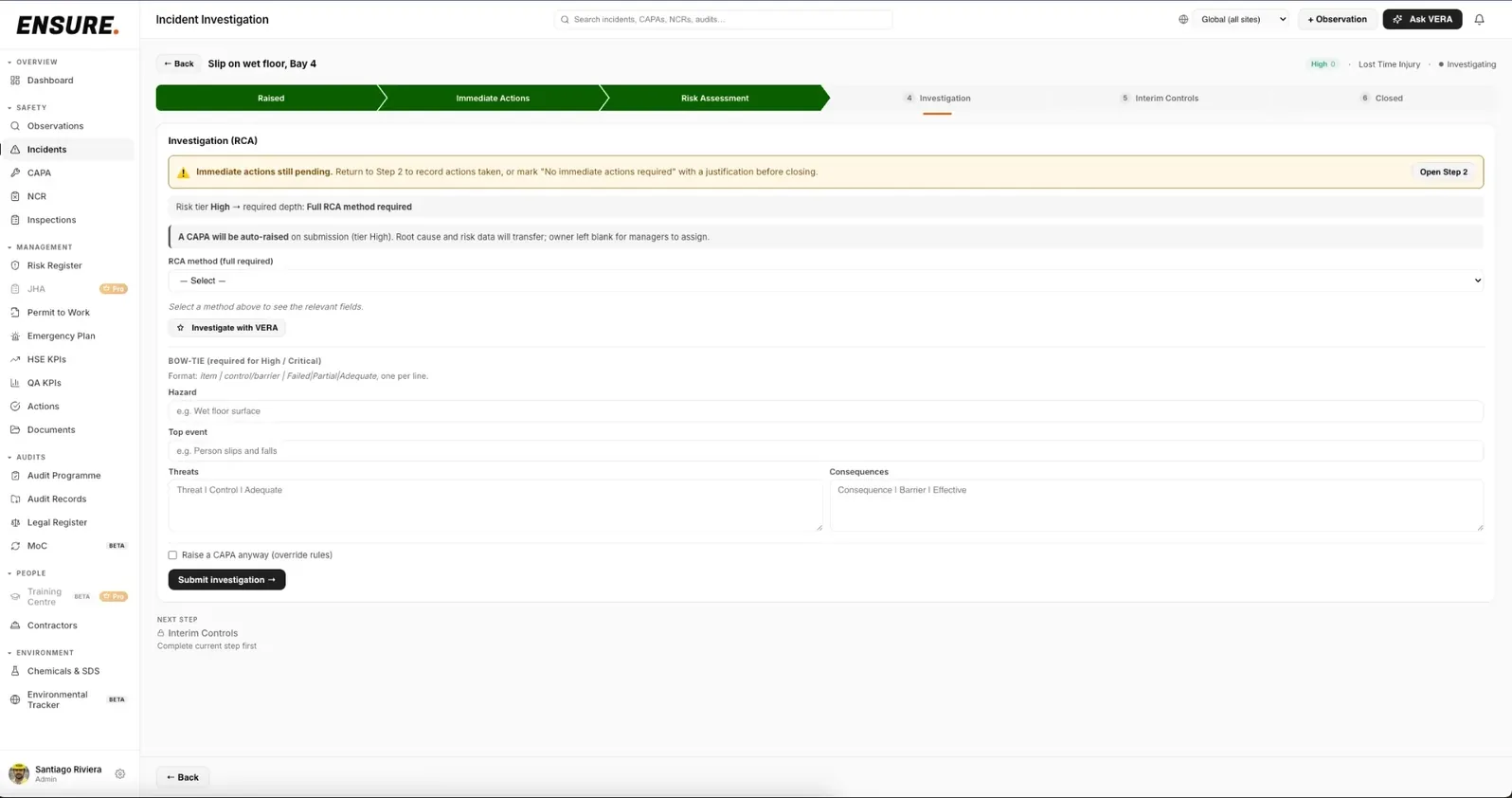Click the Ask VERA button
This screenshot has width=1512, height=798.
(1422, 19)
